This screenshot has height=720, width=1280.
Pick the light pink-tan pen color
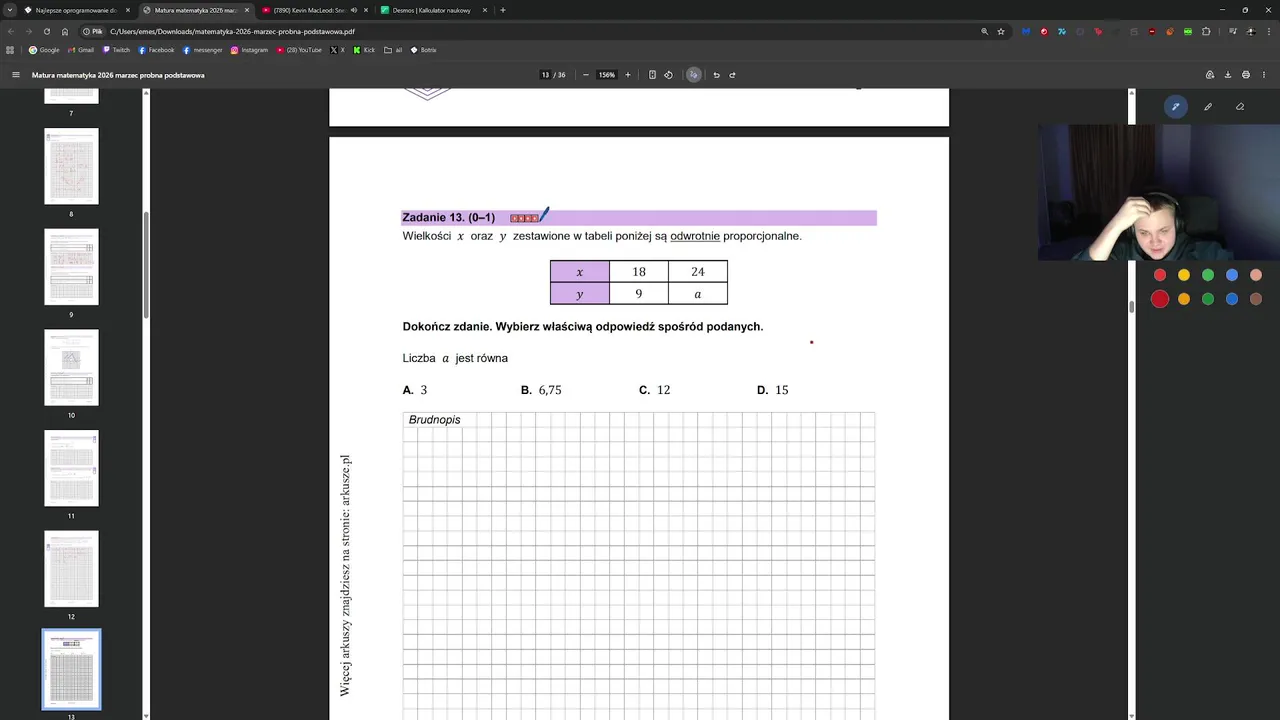coord(1256,275)
